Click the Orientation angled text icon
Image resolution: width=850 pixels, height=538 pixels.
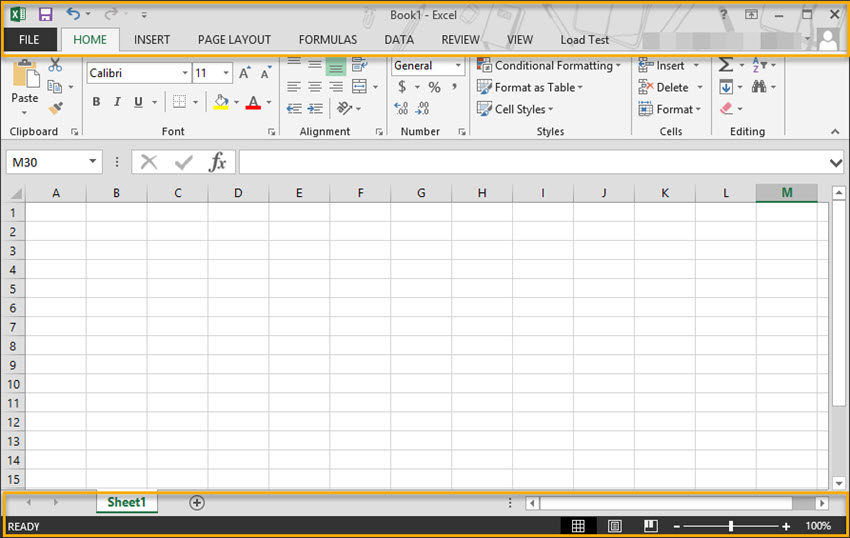click(344, 108)
